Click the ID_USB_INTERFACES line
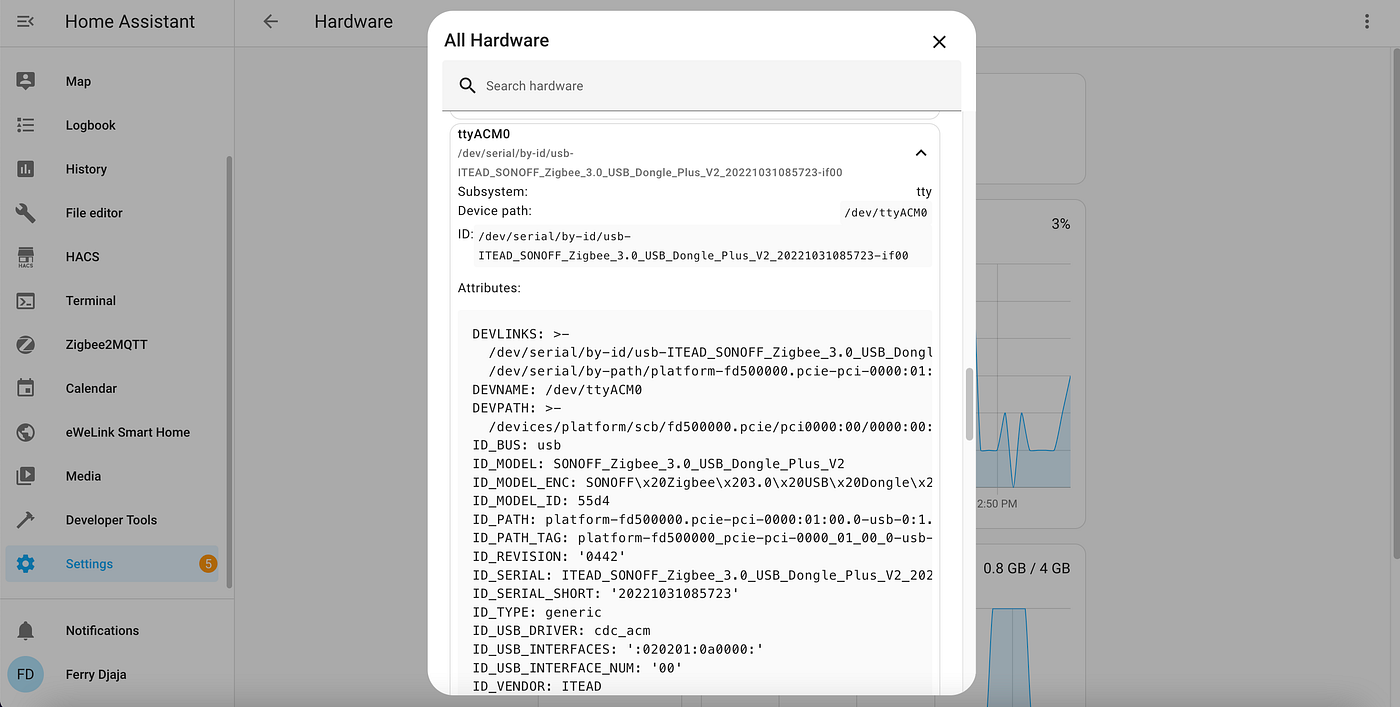1400x707 pixels. click(618, 650)
